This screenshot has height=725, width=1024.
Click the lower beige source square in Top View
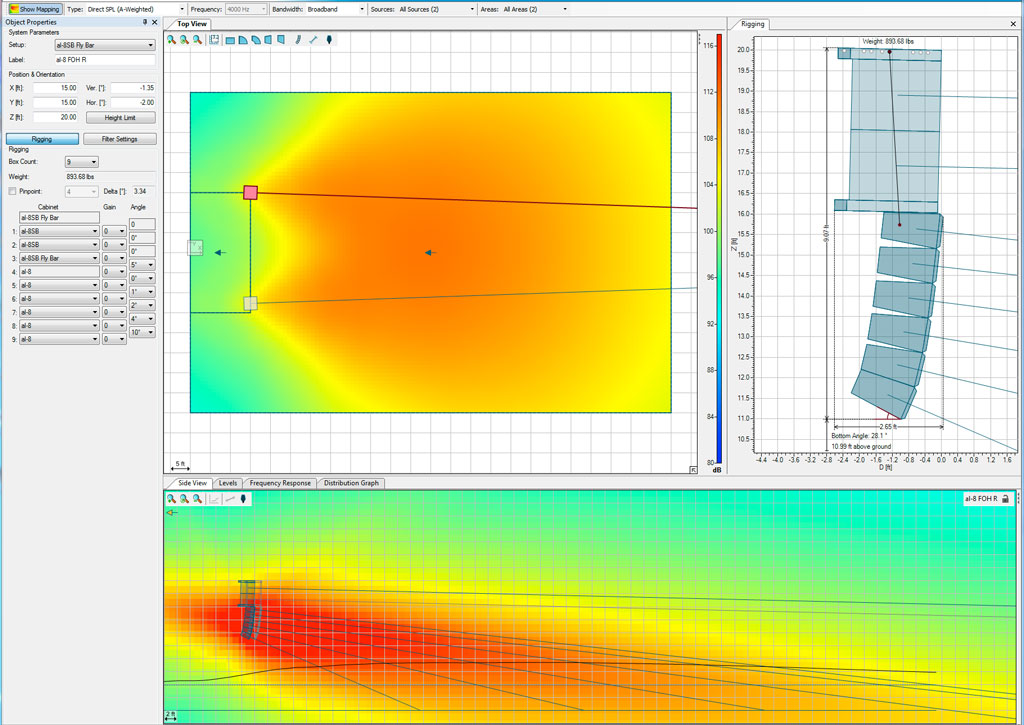[250, 303]
